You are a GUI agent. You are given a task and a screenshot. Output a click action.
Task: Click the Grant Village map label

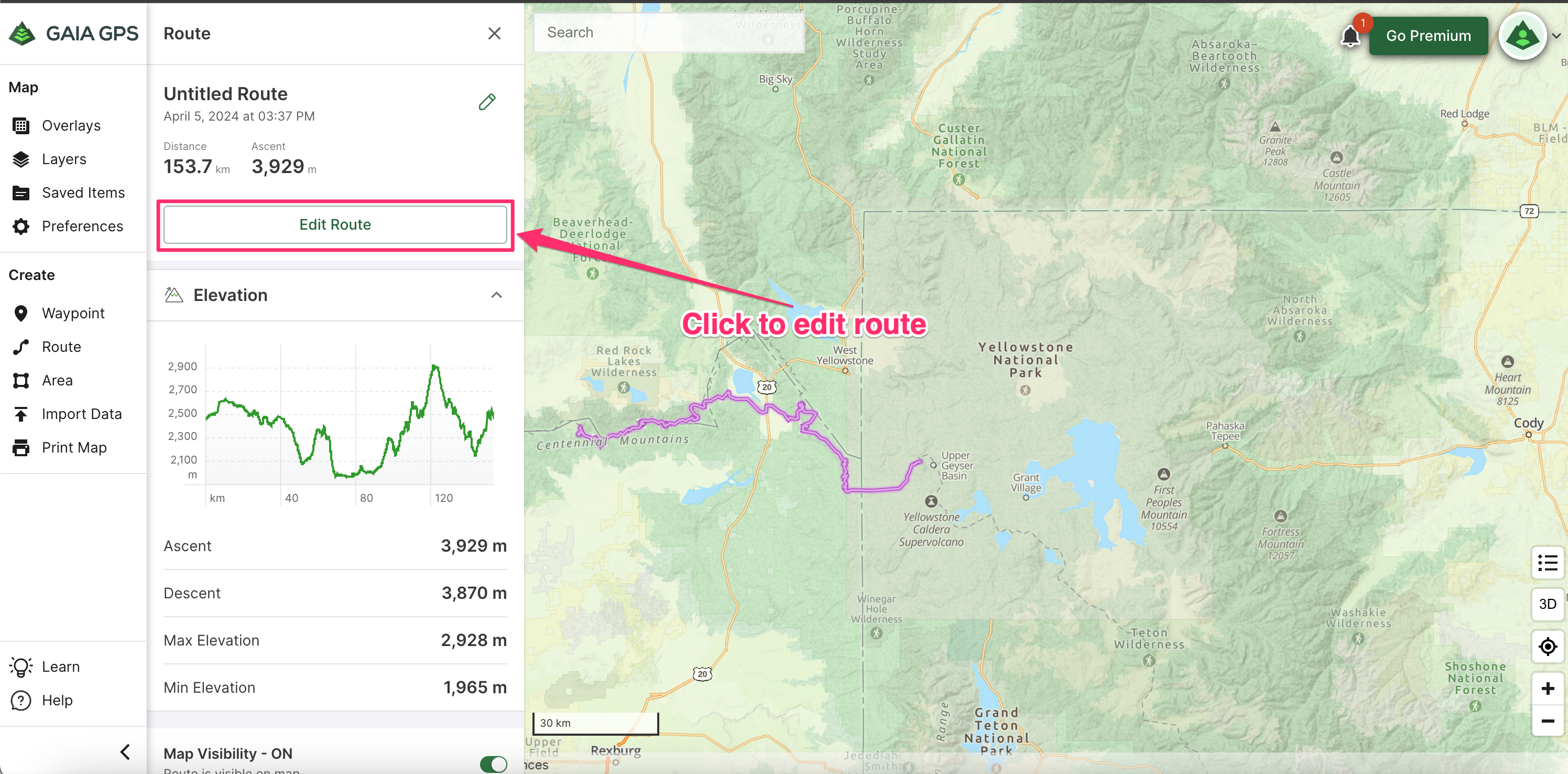coord(1026,483)
